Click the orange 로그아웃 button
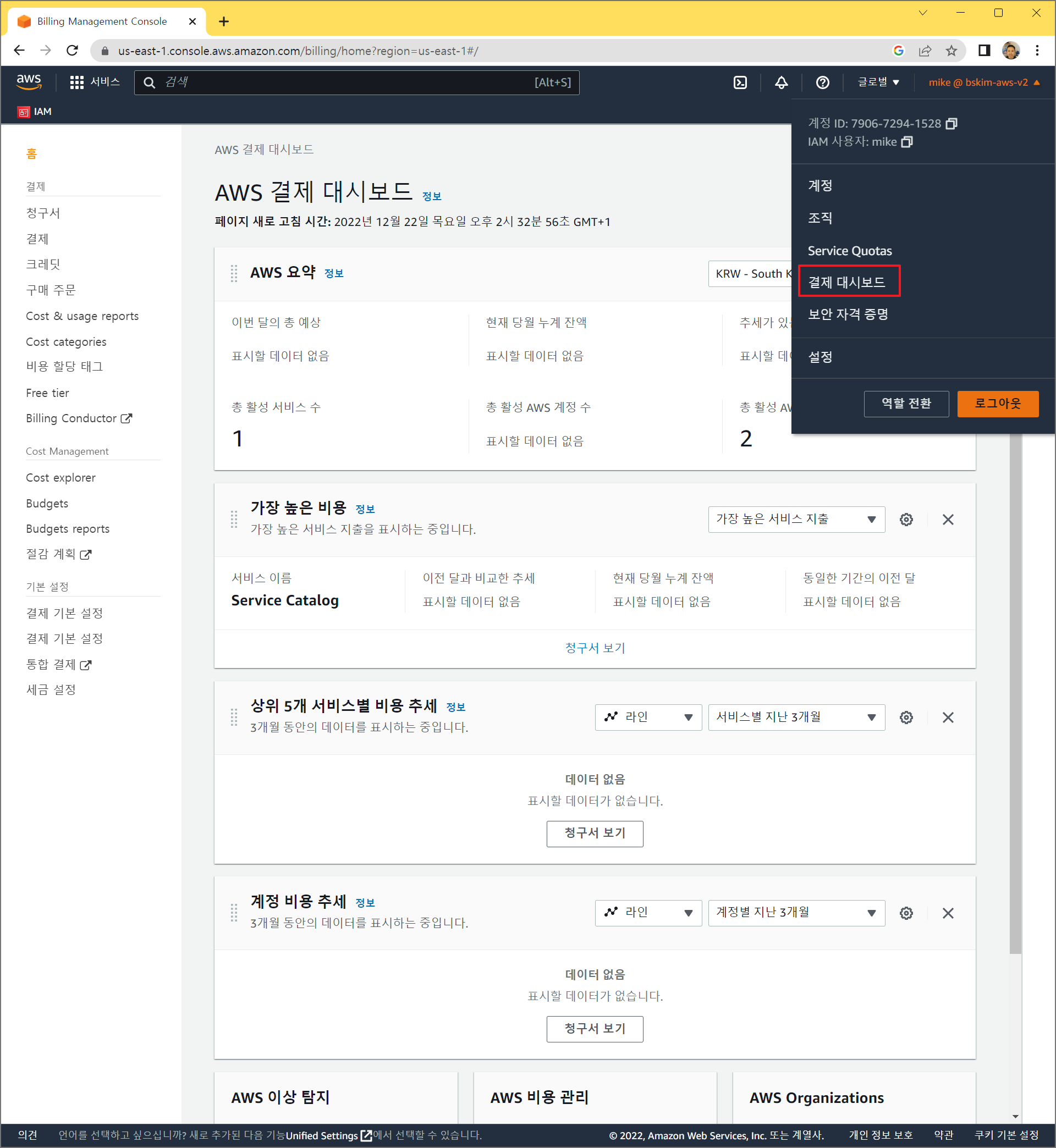 (997, 403)
